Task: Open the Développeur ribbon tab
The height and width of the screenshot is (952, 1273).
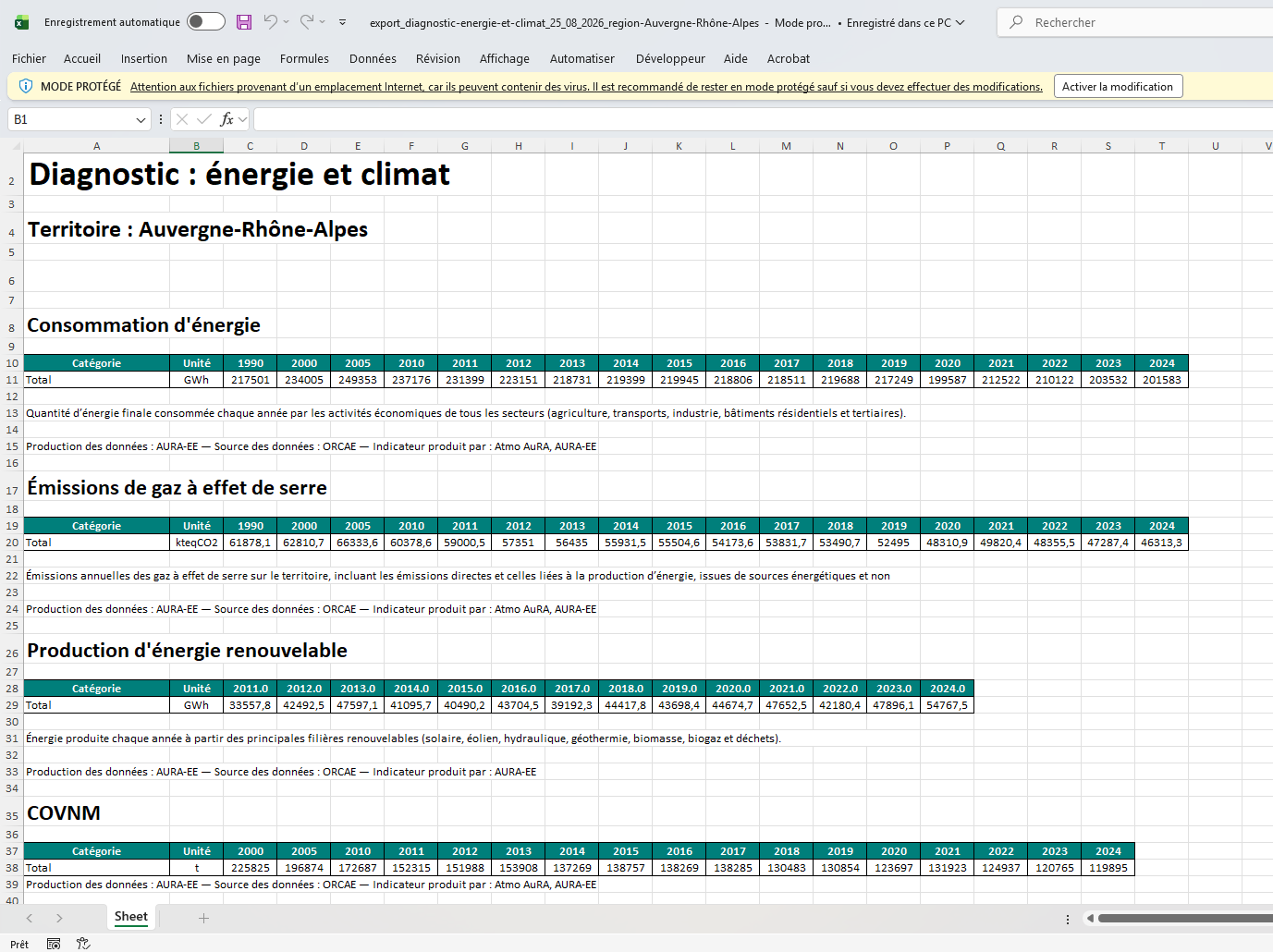Action: point(670,58)
